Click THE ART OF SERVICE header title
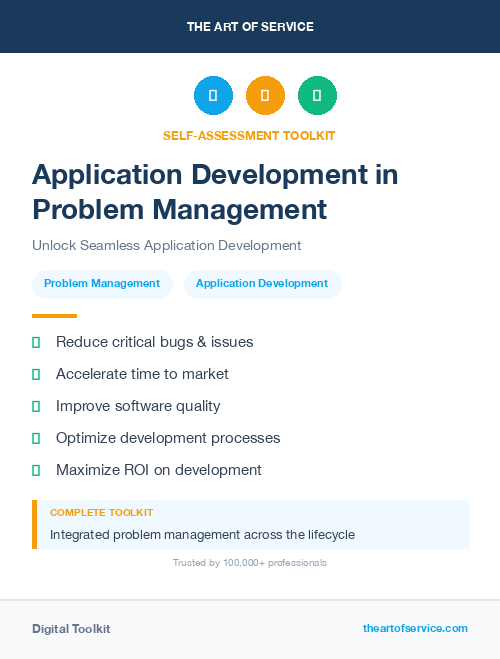The height and width of the screenshot is (659, 500). coord(250,27)
